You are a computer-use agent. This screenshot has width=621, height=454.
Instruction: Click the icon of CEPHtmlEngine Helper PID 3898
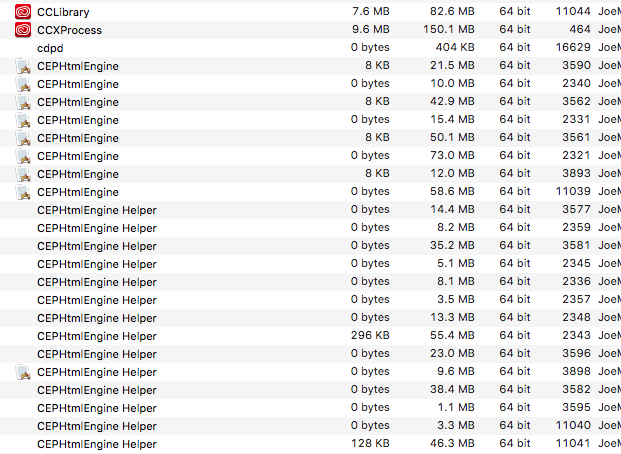coord(23,372)
